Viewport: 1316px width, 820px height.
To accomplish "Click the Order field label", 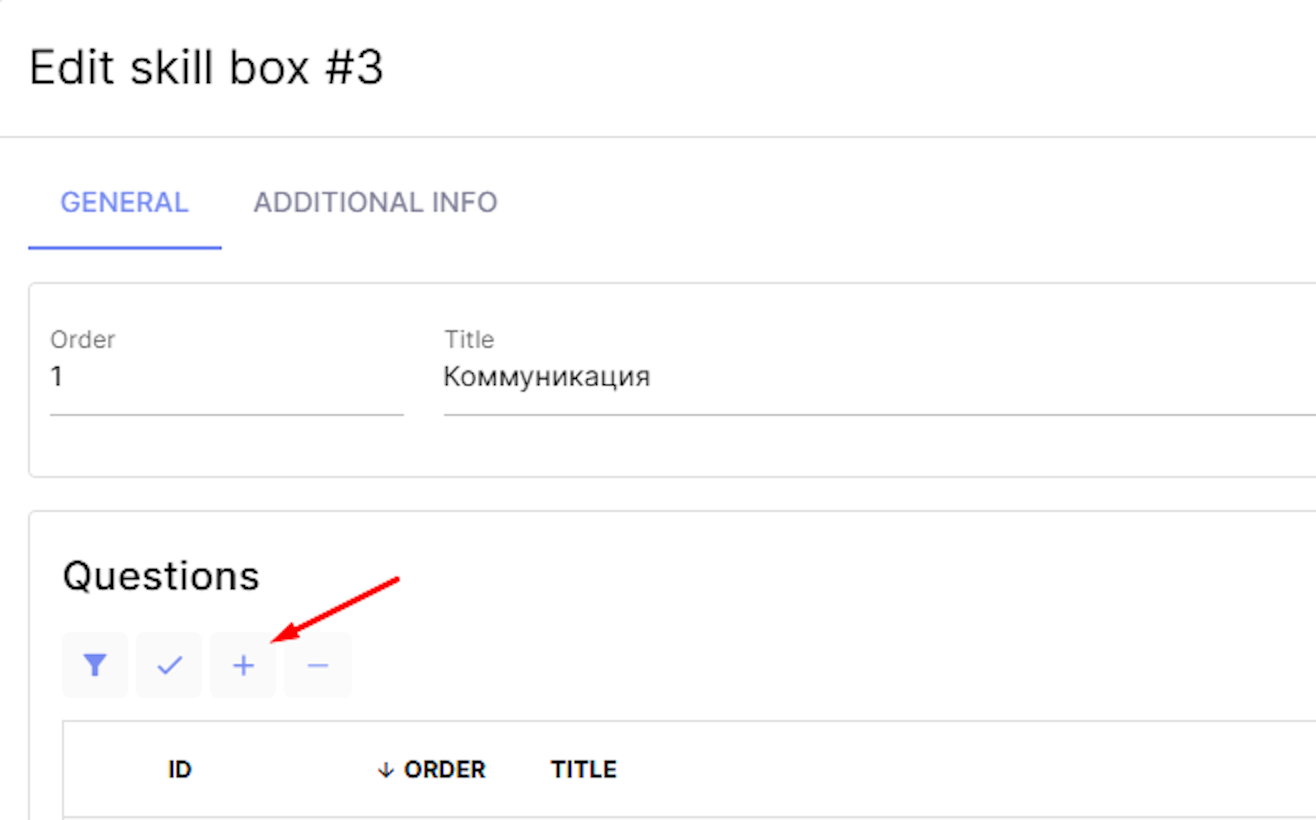I will [83, 340].
